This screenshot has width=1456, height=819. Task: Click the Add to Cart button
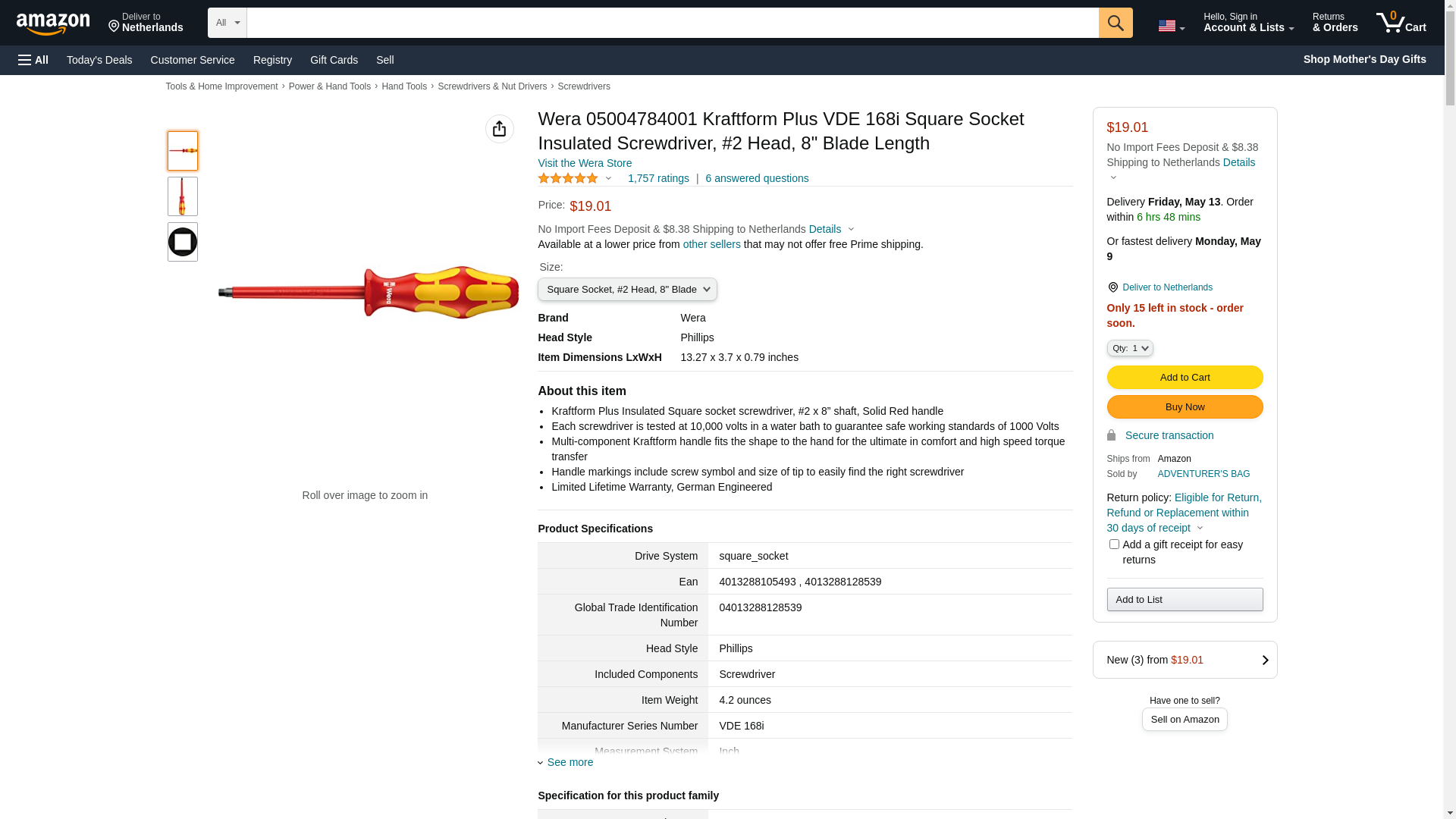click(x=1185, y=378)
